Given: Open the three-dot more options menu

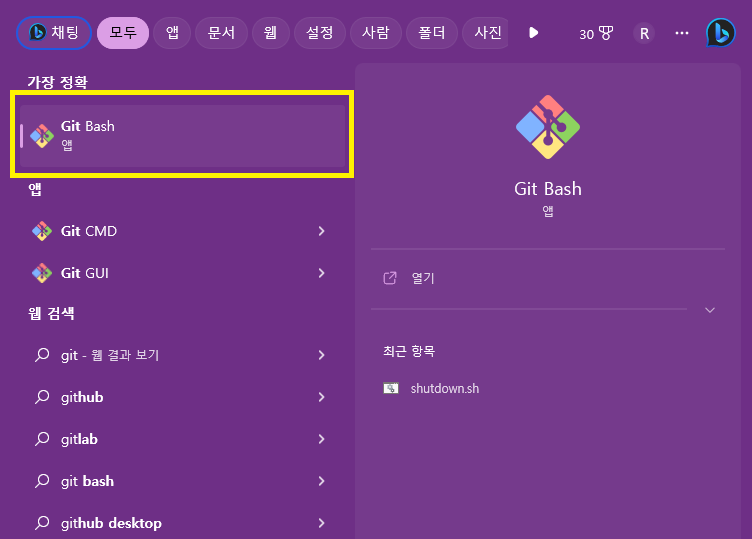Looking at the screenshot, I should tap(682, 33).
